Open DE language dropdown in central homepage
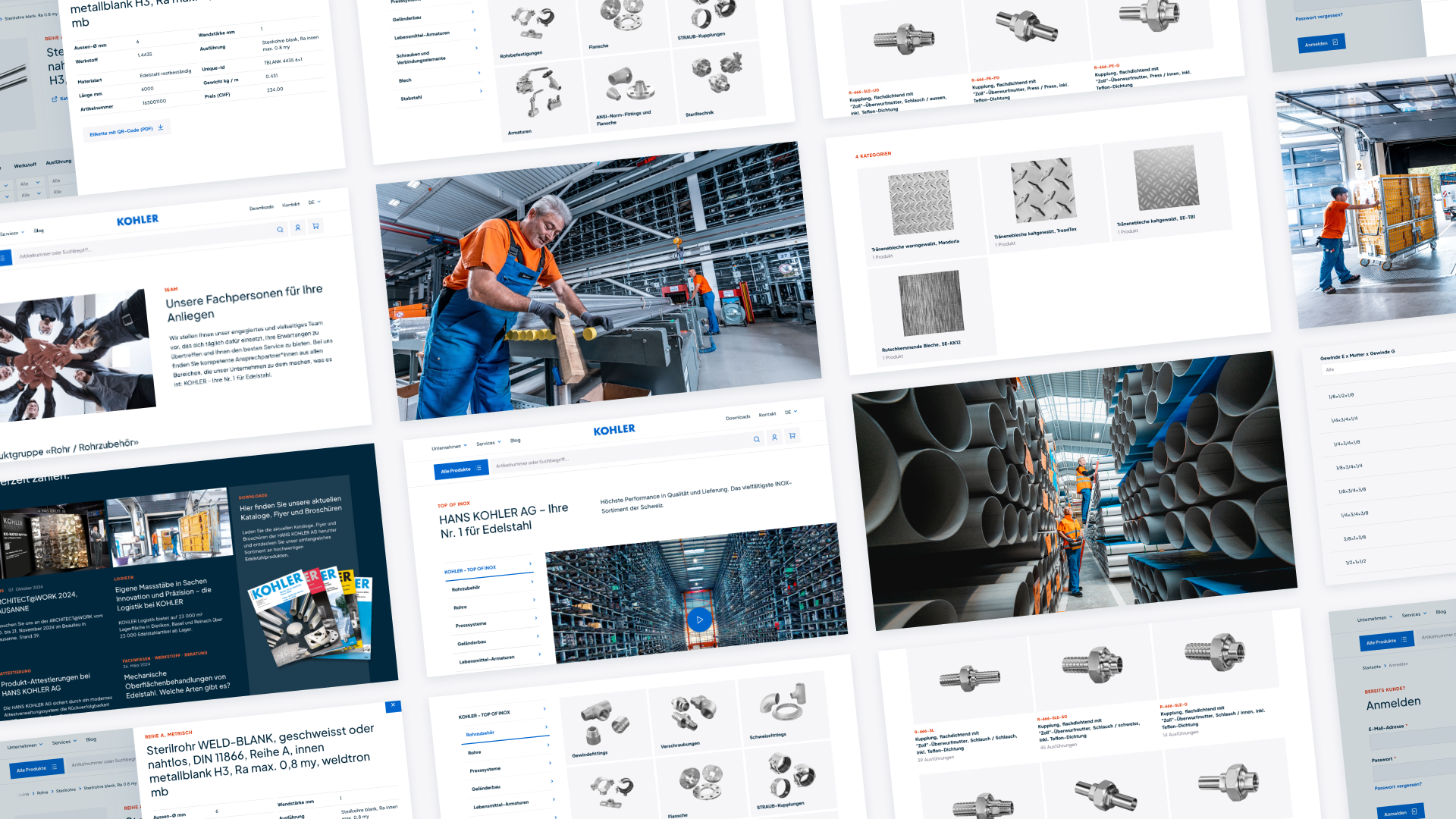The image size is (1456, 819). pos(791,412)
